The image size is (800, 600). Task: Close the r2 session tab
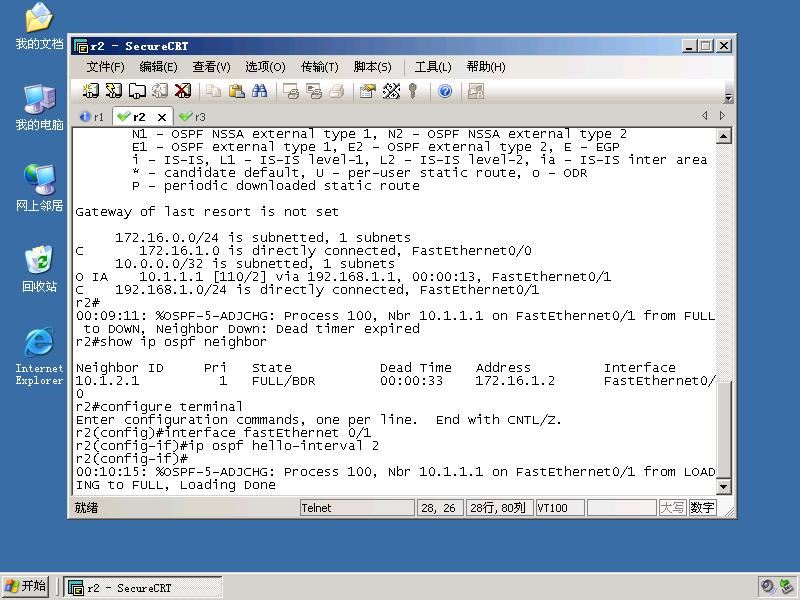point(162,117)
